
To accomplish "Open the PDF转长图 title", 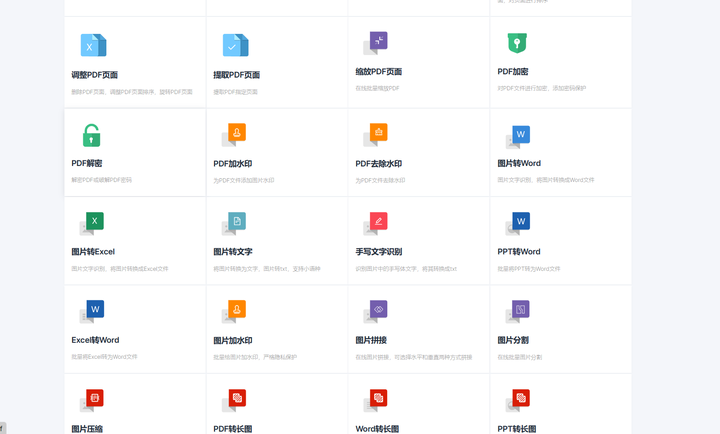I will coord(233,429).
